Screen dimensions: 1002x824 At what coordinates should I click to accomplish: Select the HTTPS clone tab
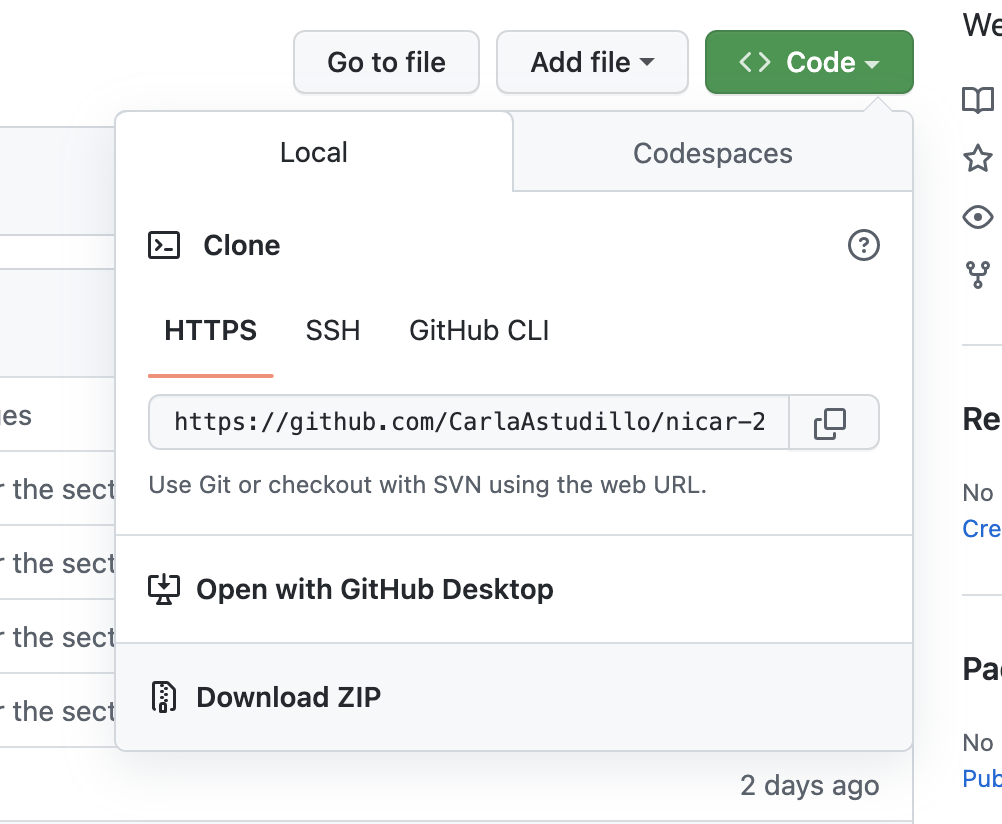click(210, 330)
